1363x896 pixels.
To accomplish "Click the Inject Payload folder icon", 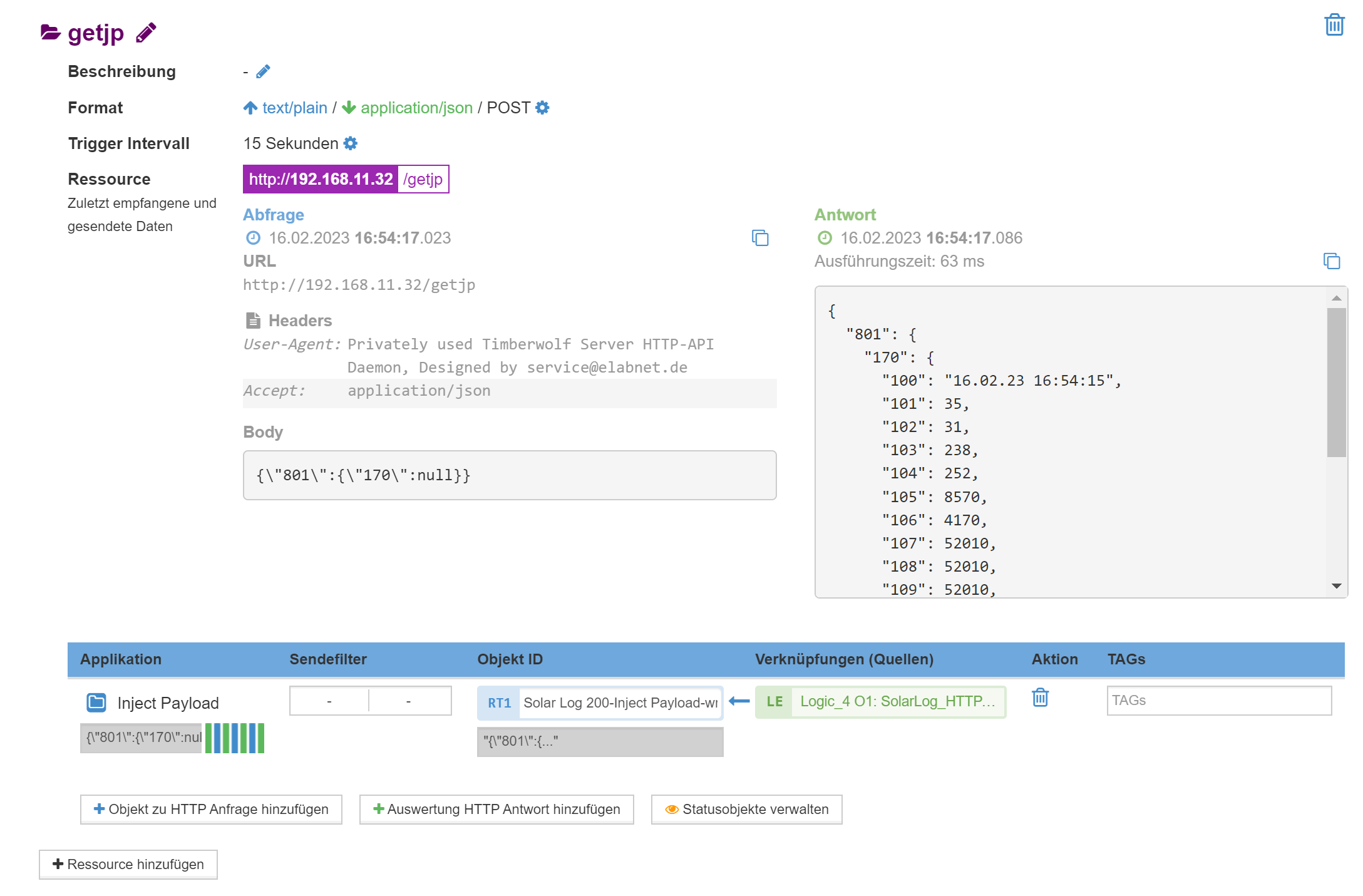I will pyautogui.click(x=96, y=703).
